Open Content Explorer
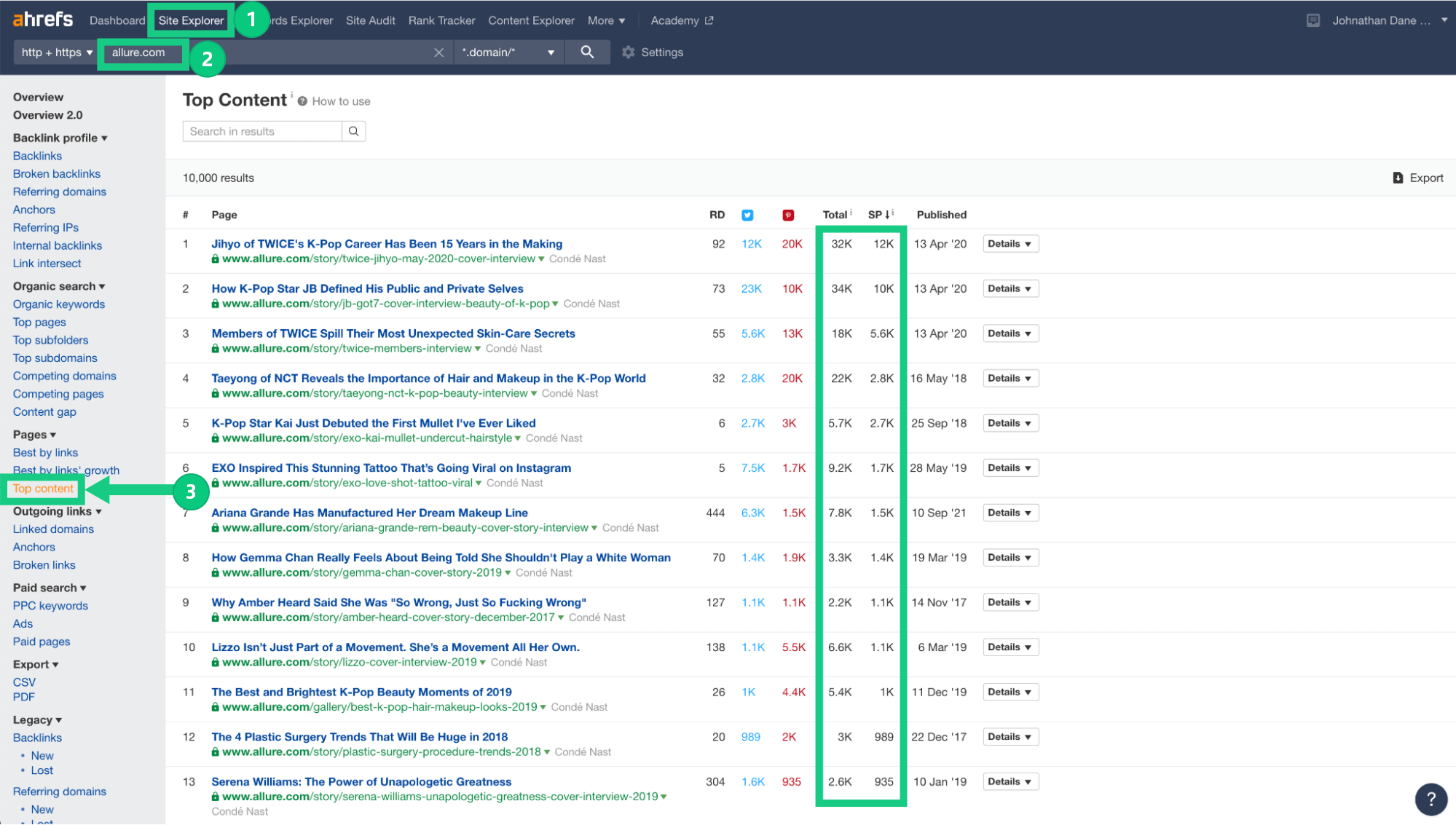Screen dimensions: 1456x825 531,20
